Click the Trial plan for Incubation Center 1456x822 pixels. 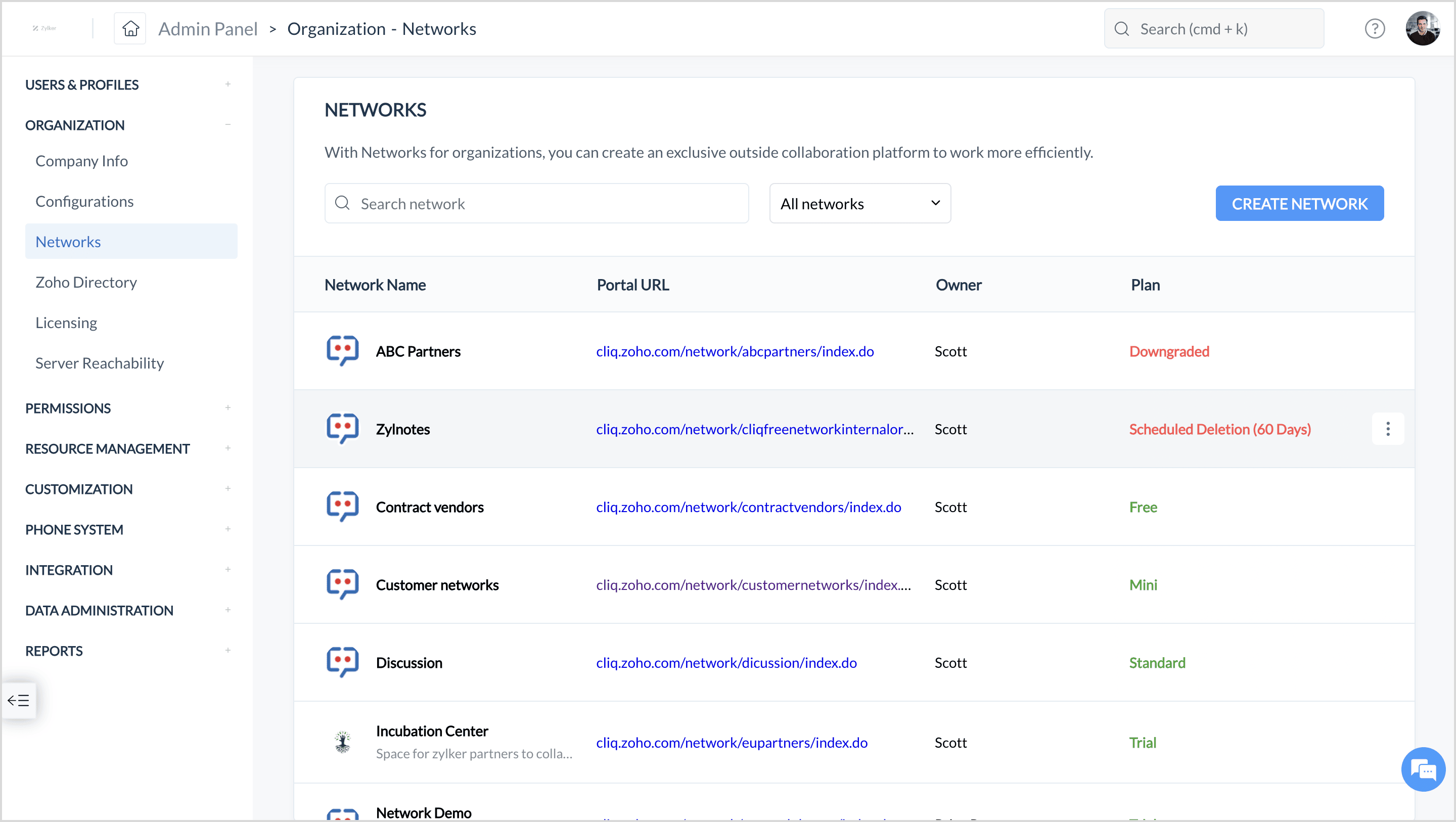[x=1143, y=742]
